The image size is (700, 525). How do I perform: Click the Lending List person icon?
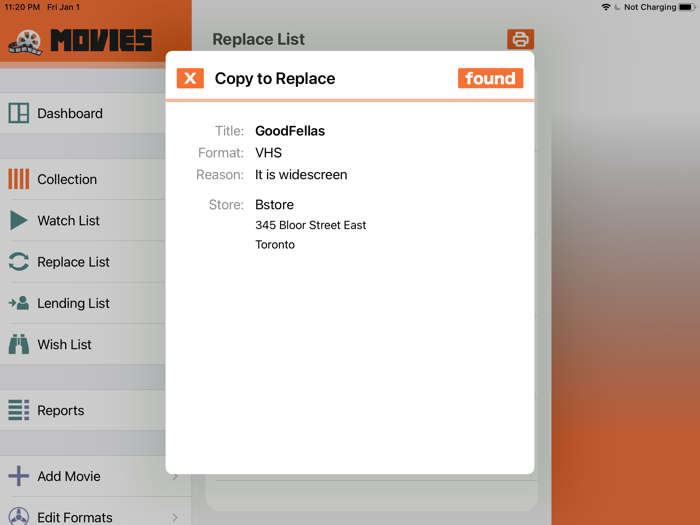pos(19,303)
